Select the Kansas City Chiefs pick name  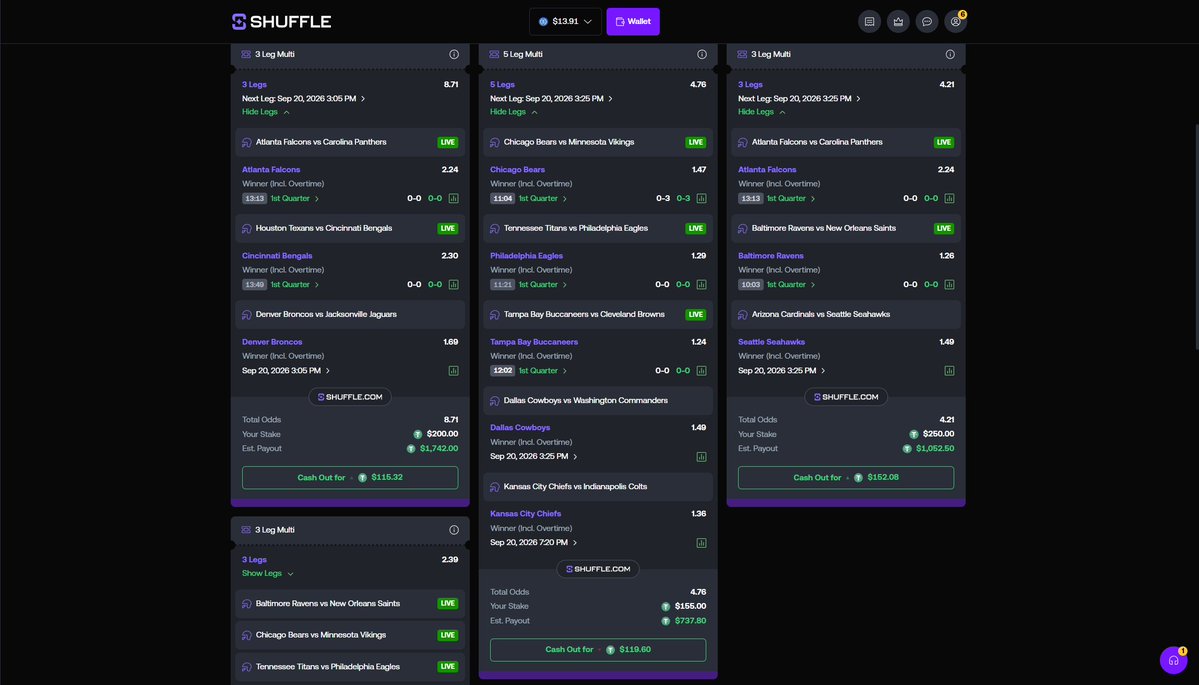(525, 514)
